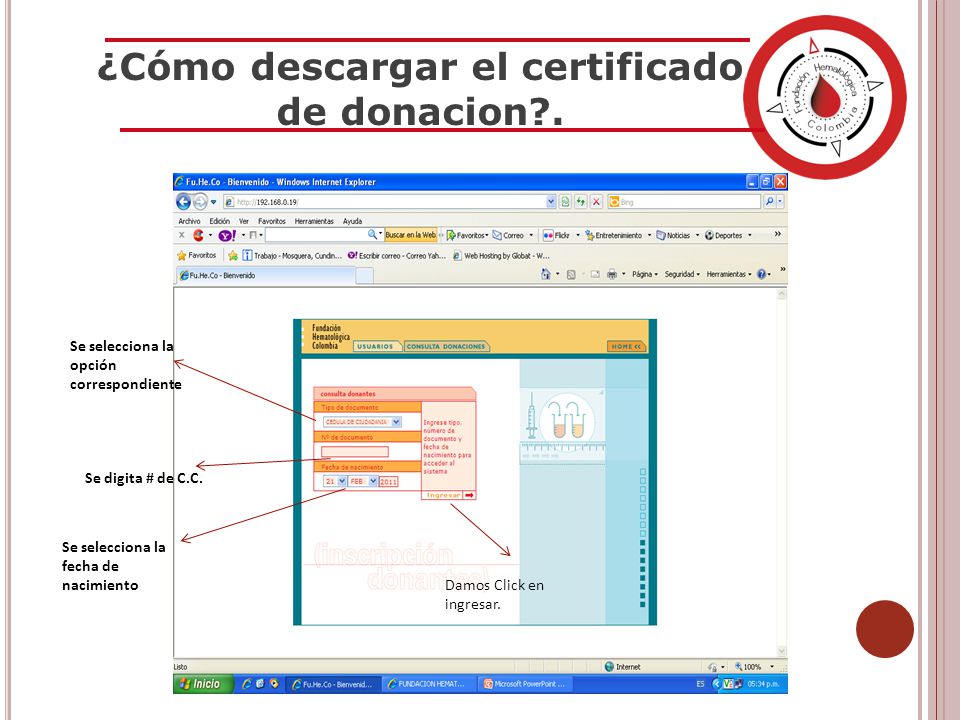
Task: Open the recent pages dropdown arrow
Action: [214, 201]
